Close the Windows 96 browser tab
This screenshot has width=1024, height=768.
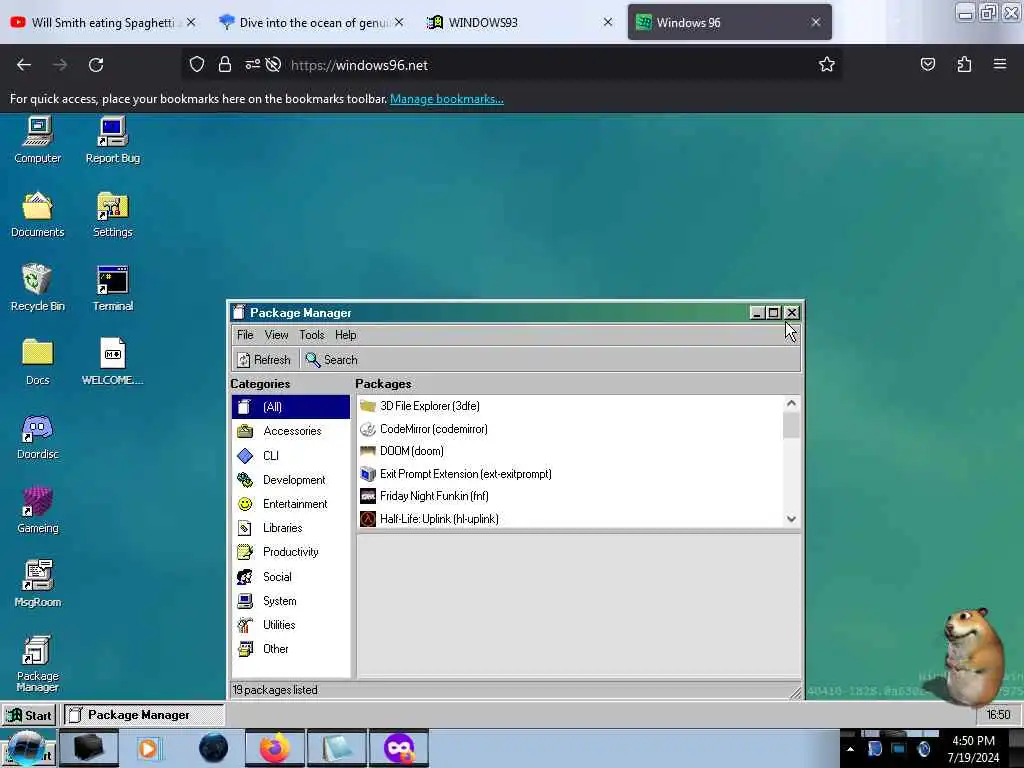click(x=816, y=22)
